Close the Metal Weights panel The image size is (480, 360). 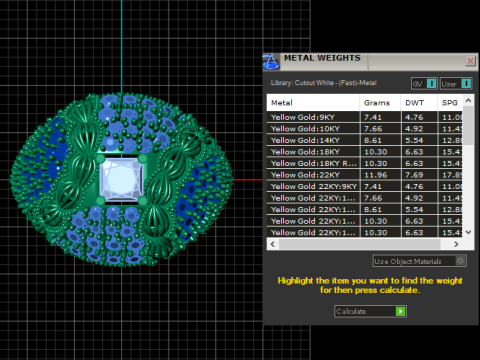(470, 61)
